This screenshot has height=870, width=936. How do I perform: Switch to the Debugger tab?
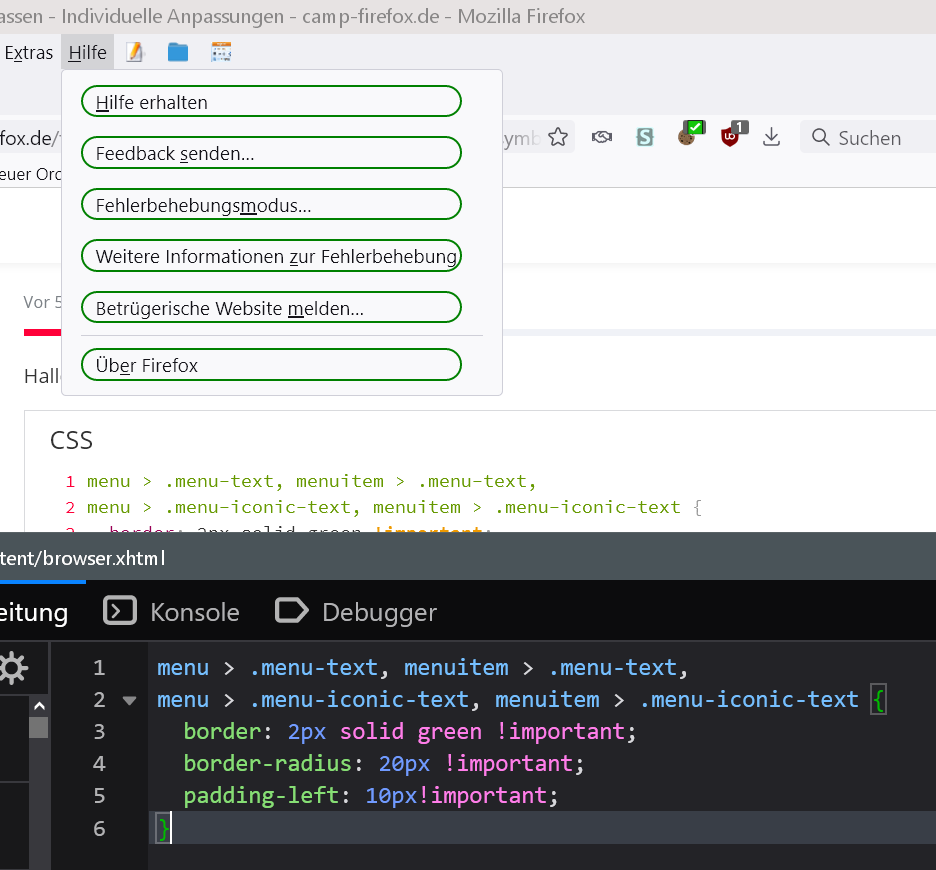[356, 611]
